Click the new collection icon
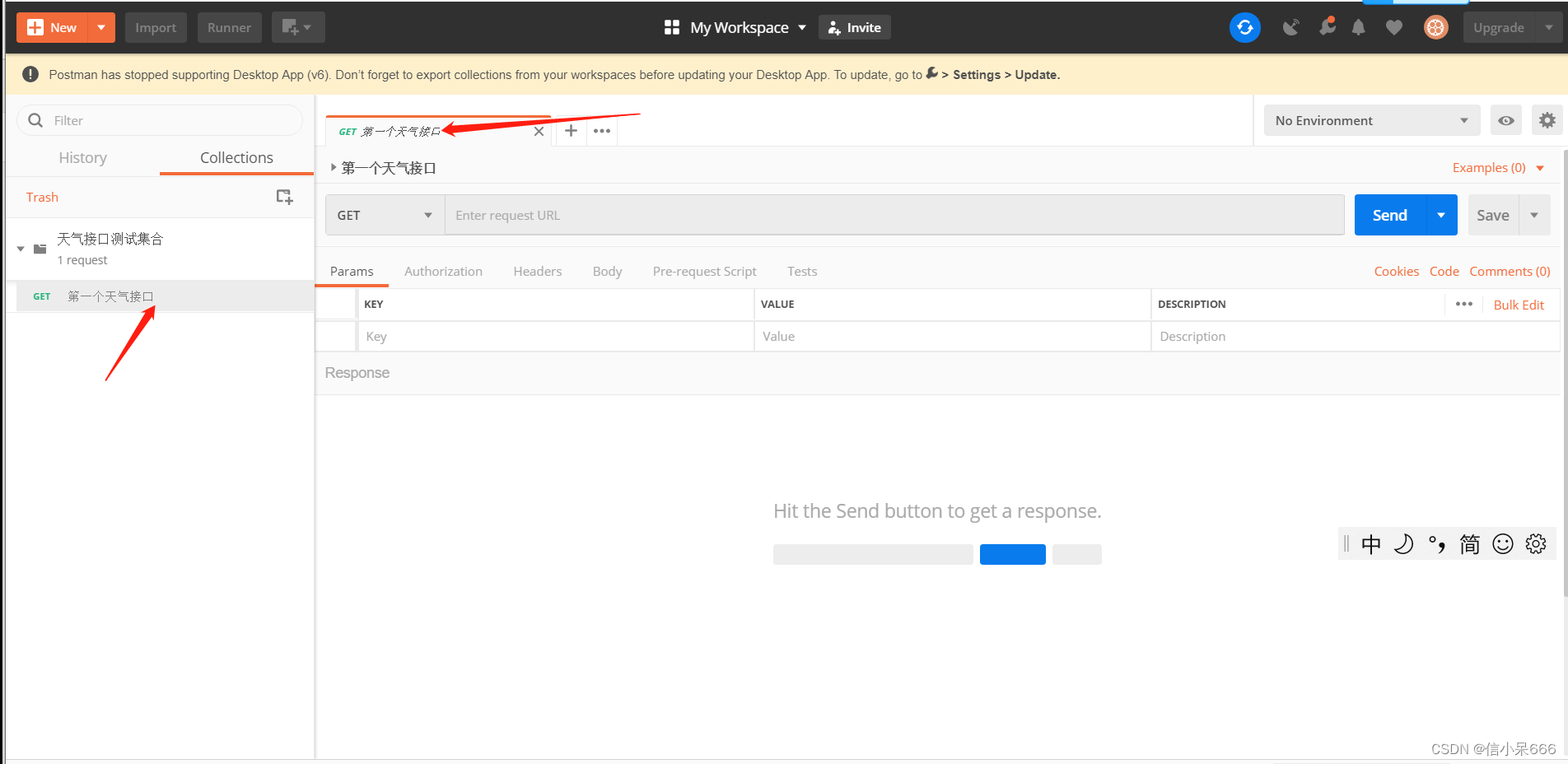 (x=284, y=197)
